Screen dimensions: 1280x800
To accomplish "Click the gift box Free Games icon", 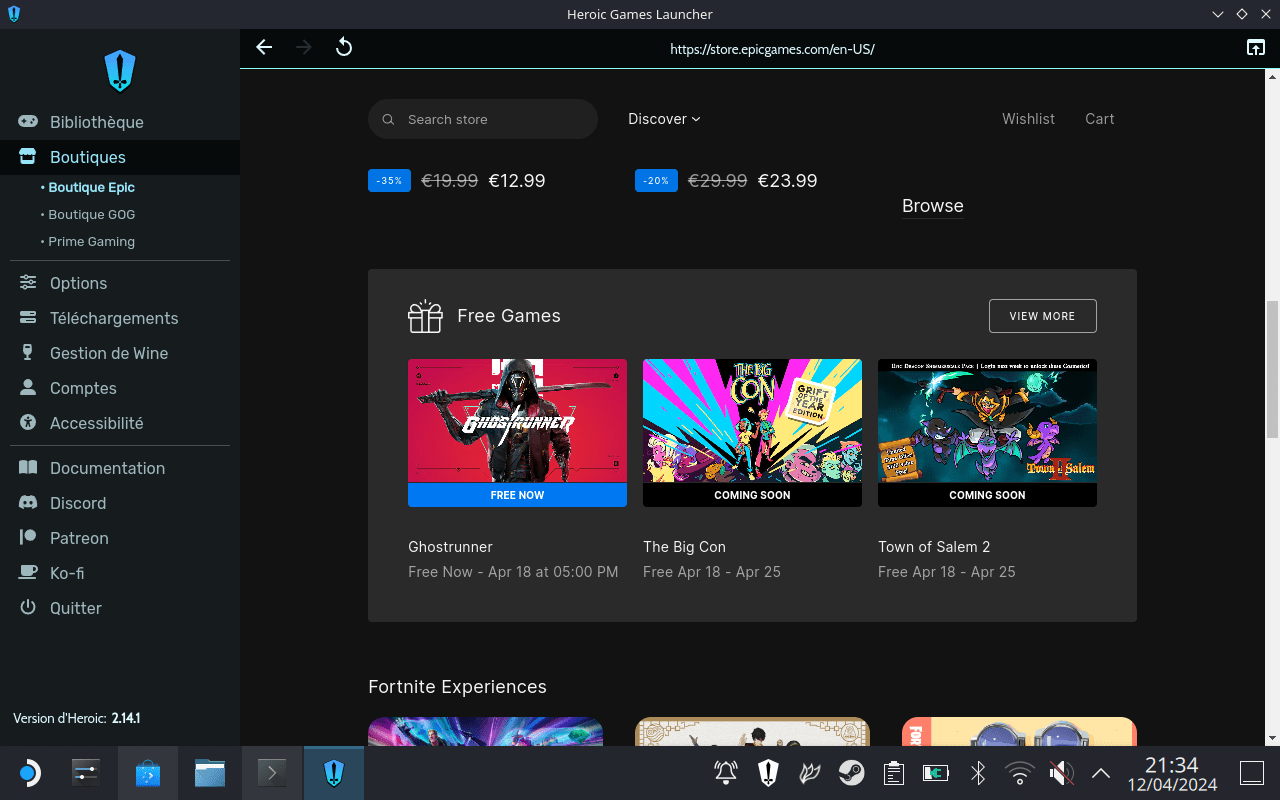I will 425,316.
